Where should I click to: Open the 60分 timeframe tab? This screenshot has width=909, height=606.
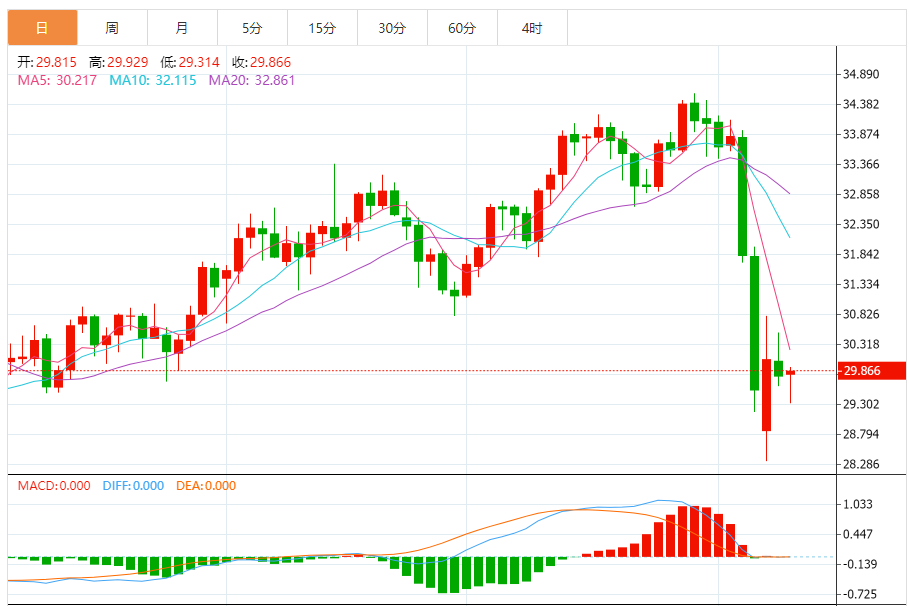pos(462,28)
